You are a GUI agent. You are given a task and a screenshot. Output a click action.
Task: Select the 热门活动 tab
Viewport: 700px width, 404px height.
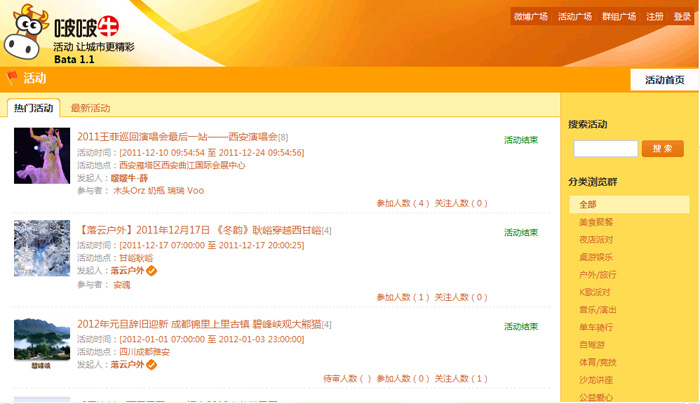click(x=33, y=108)
